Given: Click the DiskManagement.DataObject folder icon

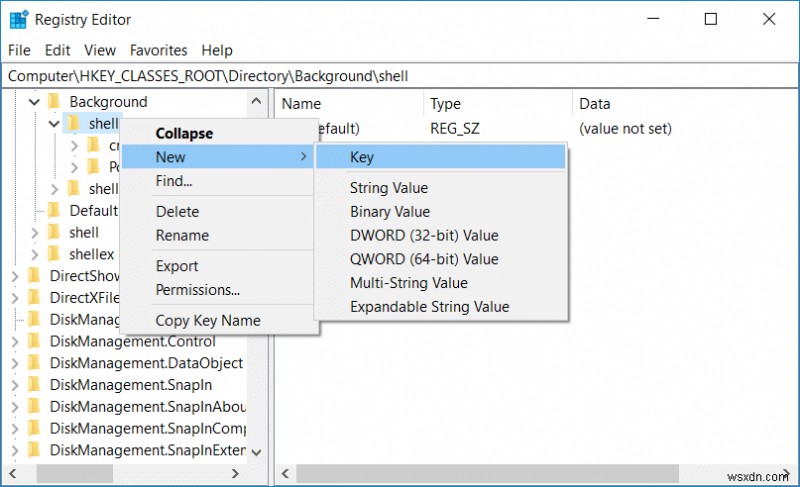Looking at the screenshot, I should (35, 363).
